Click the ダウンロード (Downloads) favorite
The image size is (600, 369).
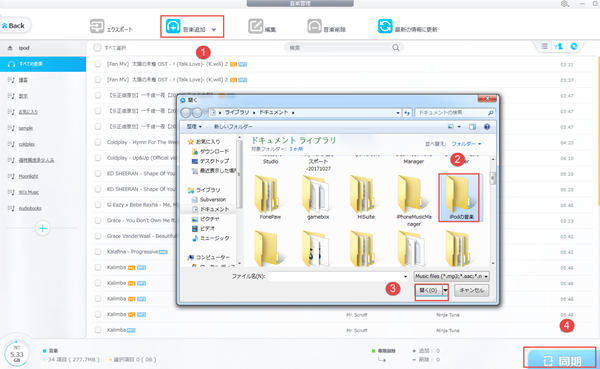[x=210, y=152]
